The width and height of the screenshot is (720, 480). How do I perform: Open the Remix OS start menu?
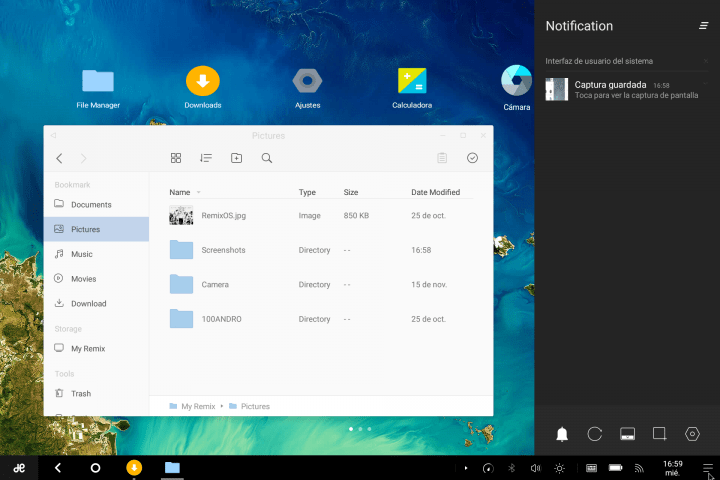tap(19, 468)
